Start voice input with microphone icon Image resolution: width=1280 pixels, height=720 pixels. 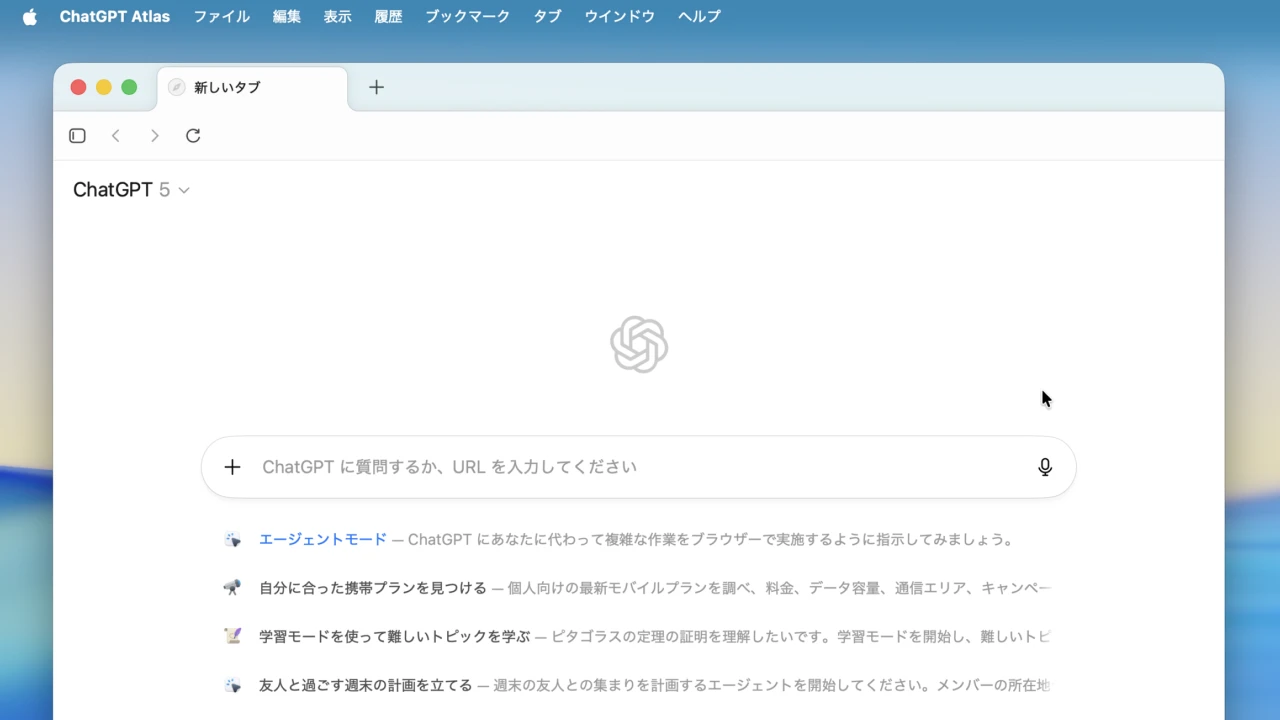[x=1045, y=467]
